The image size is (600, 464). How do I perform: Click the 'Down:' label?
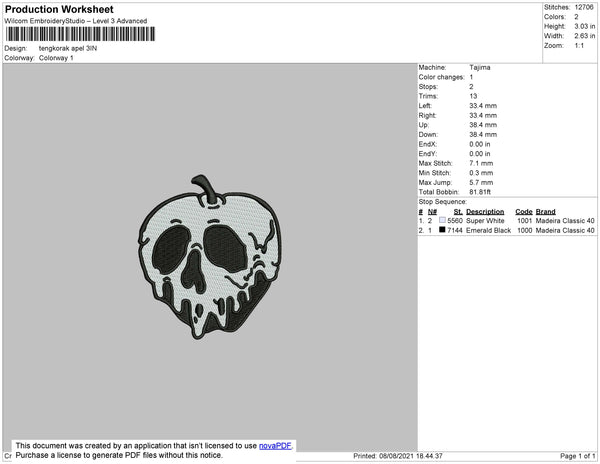pos(428,134)
